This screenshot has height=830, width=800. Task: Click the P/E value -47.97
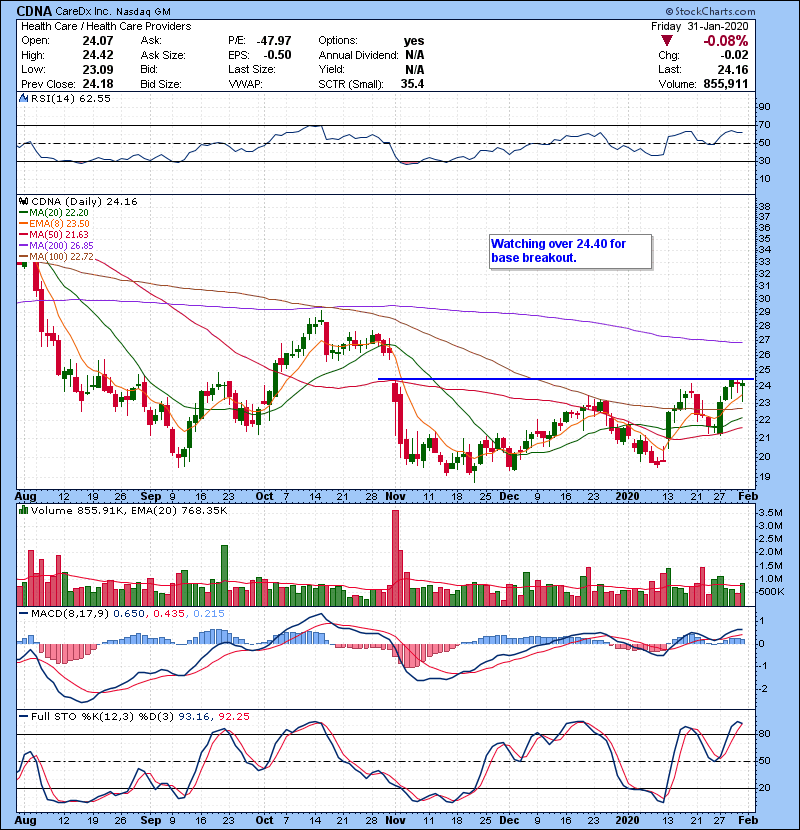click(274, 41)
